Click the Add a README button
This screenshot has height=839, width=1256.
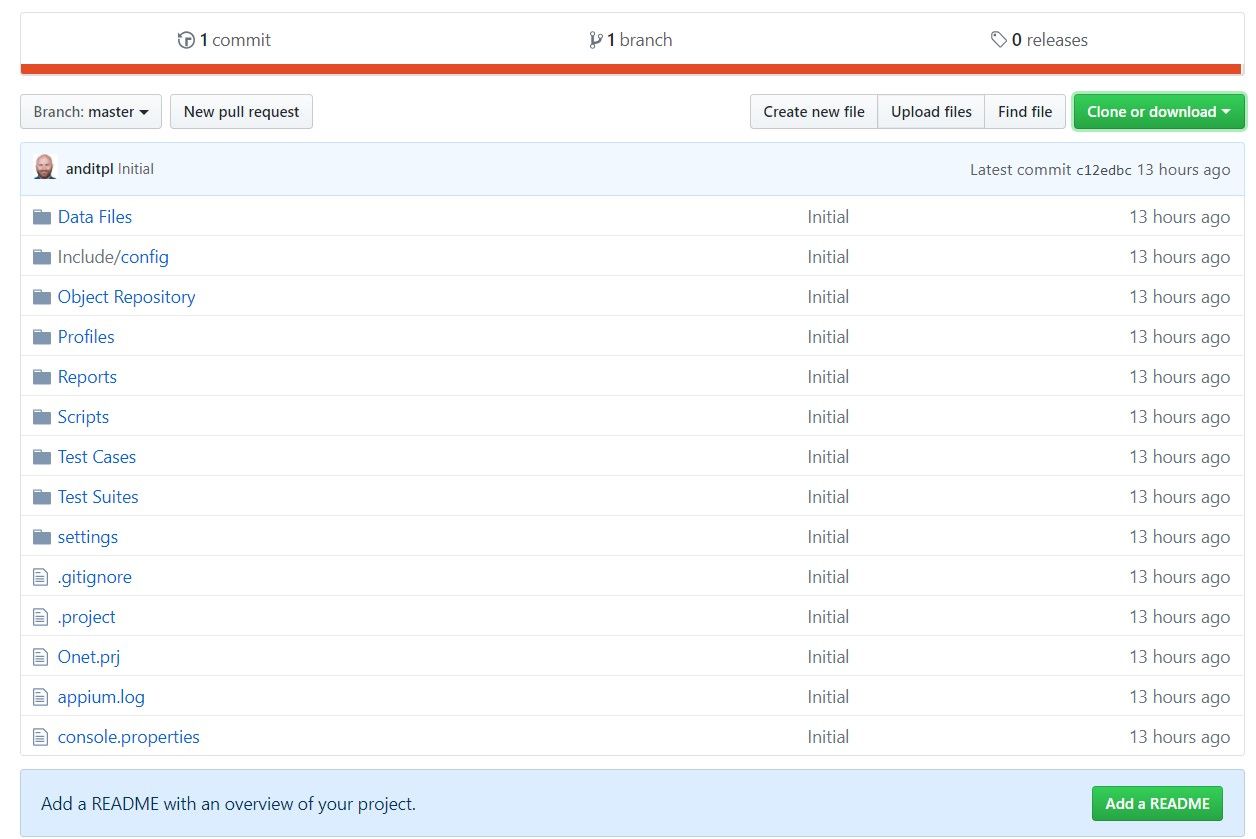[x=1157, y=803]
